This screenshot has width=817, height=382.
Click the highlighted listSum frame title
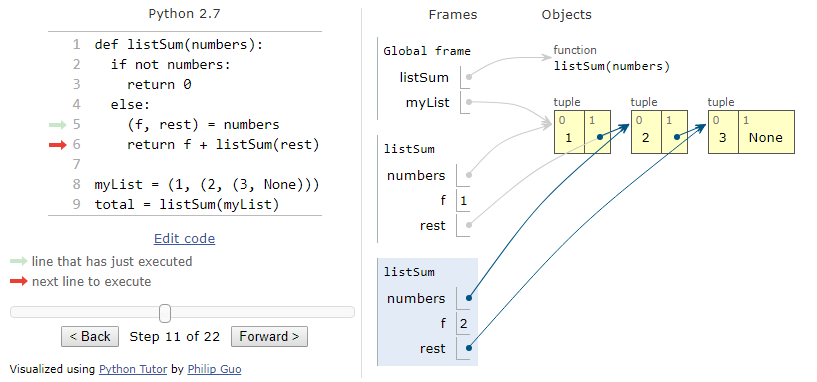pyautogui.click(x=409, y=272)
